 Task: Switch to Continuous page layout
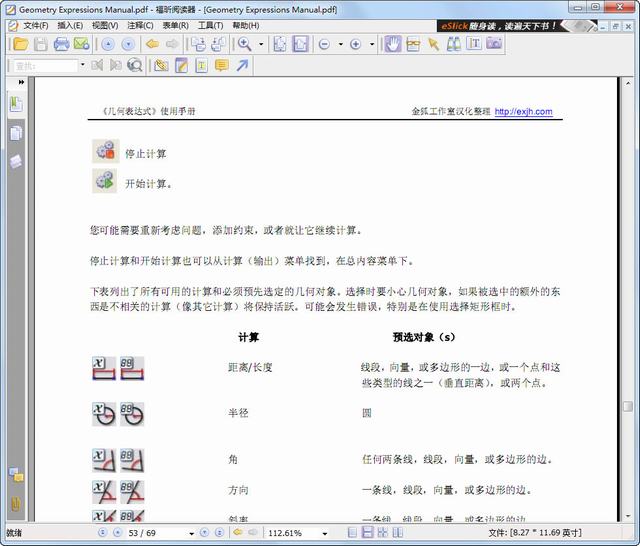(x=367, y=532)
